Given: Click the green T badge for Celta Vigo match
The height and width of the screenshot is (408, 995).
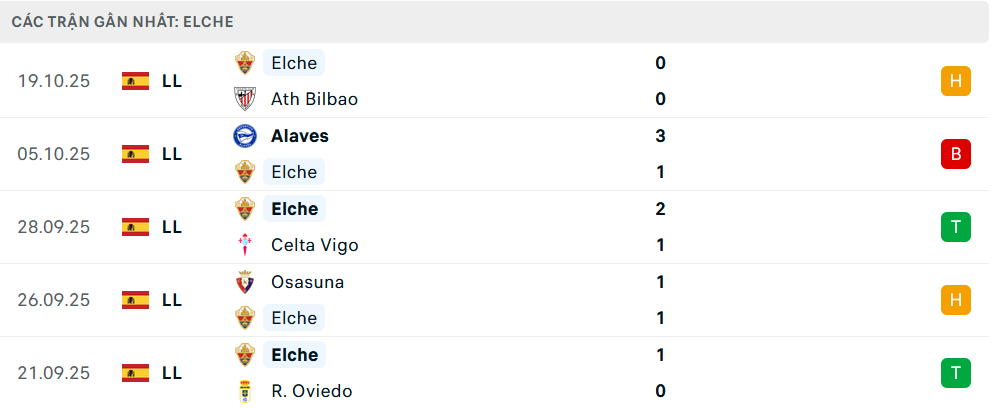Looking at the screenshot, I should click(955, 227).
